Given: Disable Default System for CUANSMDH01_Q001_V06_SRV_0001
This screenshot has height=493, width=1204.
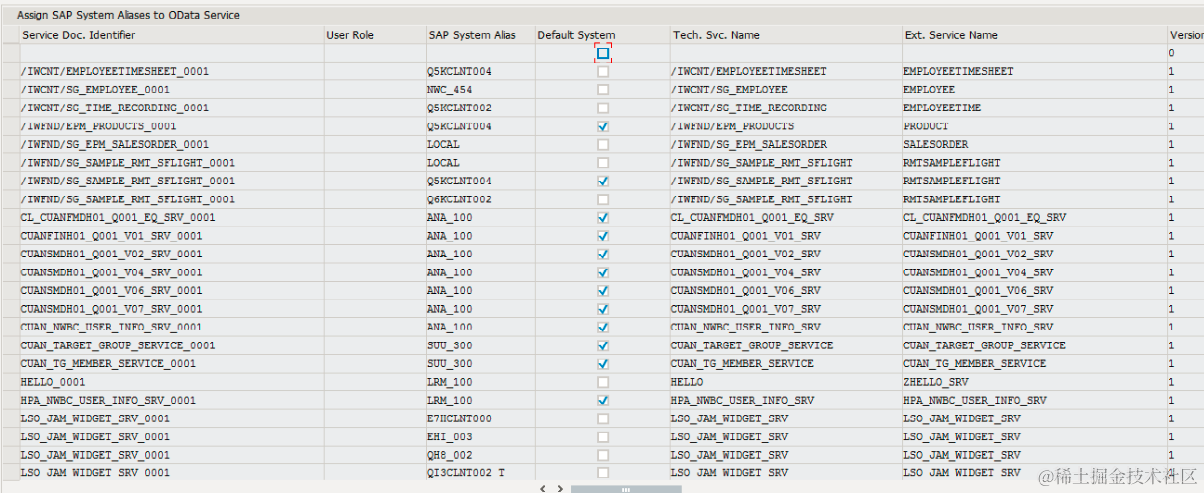Looking at the screenshot, I should (603, 290).
